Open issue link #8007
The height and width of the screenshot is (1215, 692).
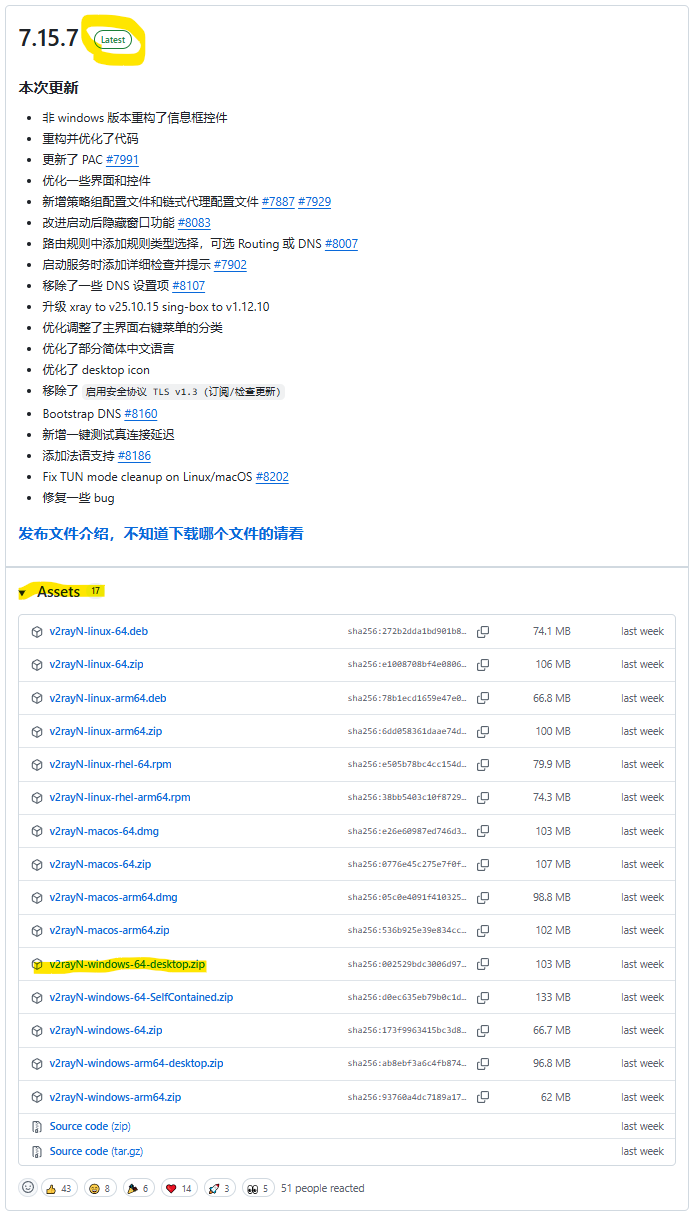pyautogui.click(x=341, y=244)
